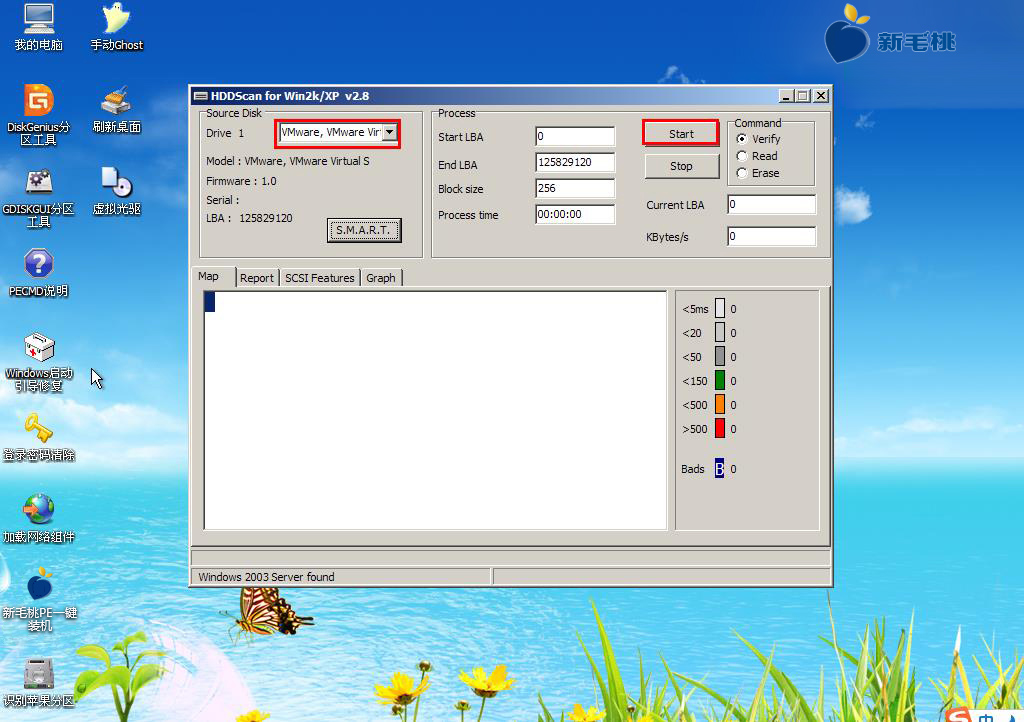This screenshot has width=1024, height=722.
Task: Click the HDDScan title bar icon
Action: coord(200,96)
